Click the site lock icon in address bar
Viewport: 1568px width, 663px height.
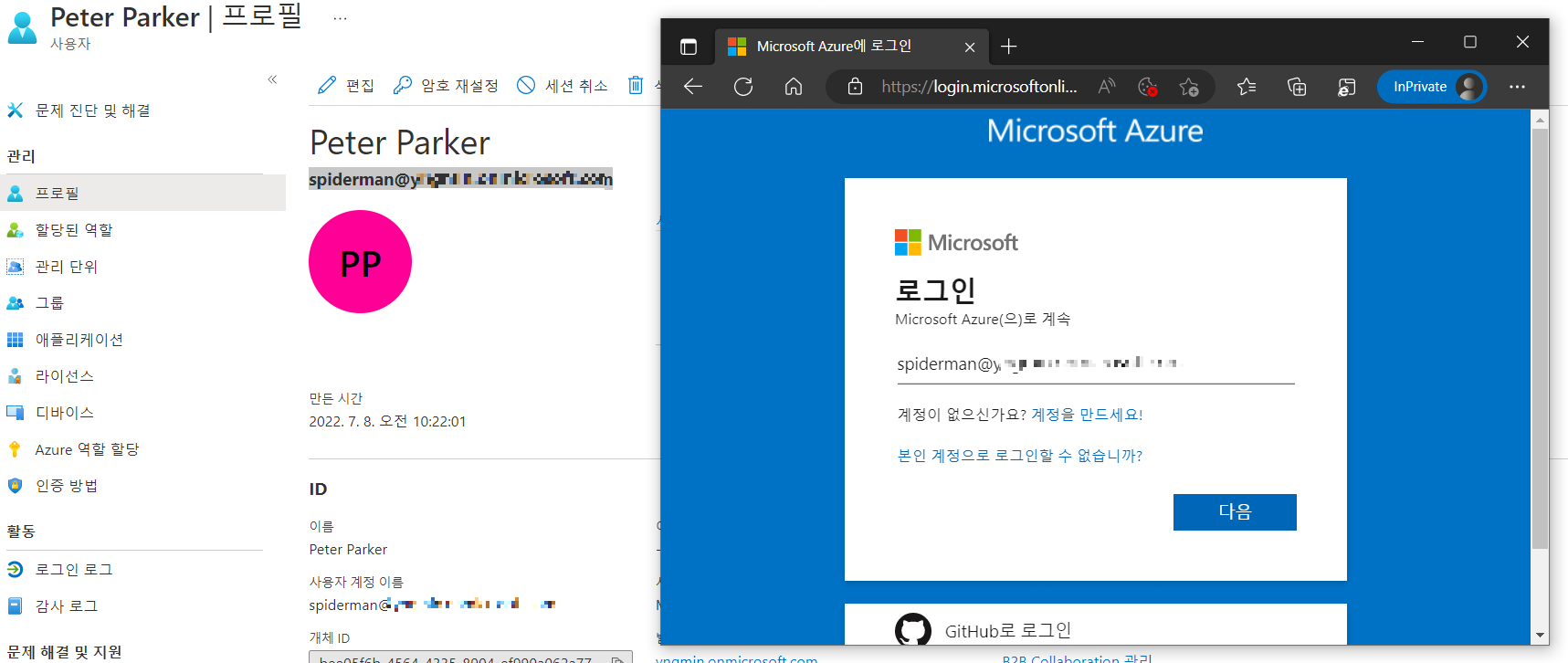(855, 87)
